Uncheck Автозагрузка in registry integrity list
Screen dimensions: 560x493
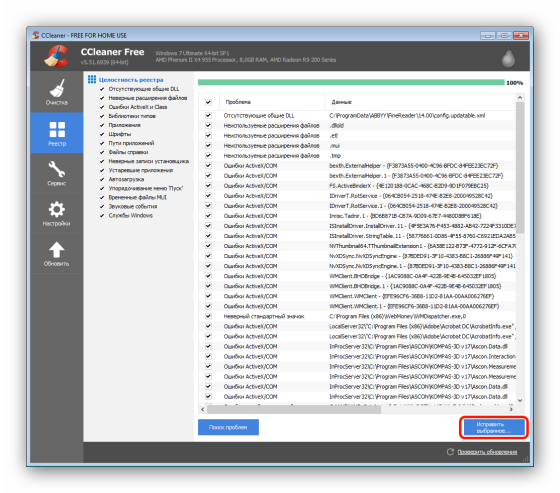coord(102,179)
